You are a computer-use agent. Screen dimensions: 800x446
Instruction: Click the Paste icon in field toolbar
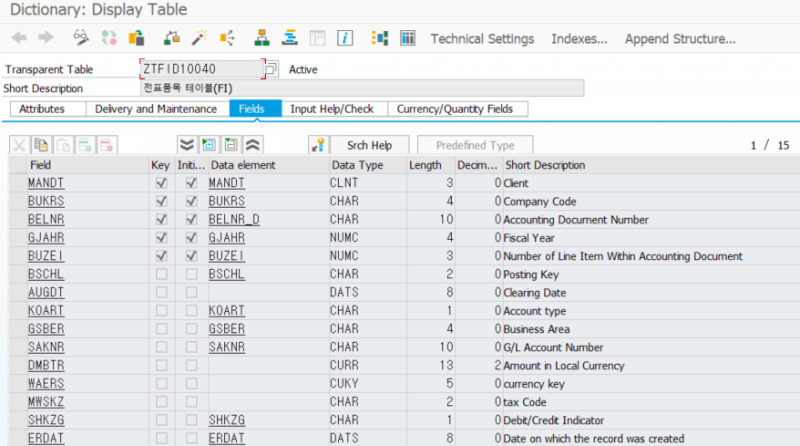63,145
